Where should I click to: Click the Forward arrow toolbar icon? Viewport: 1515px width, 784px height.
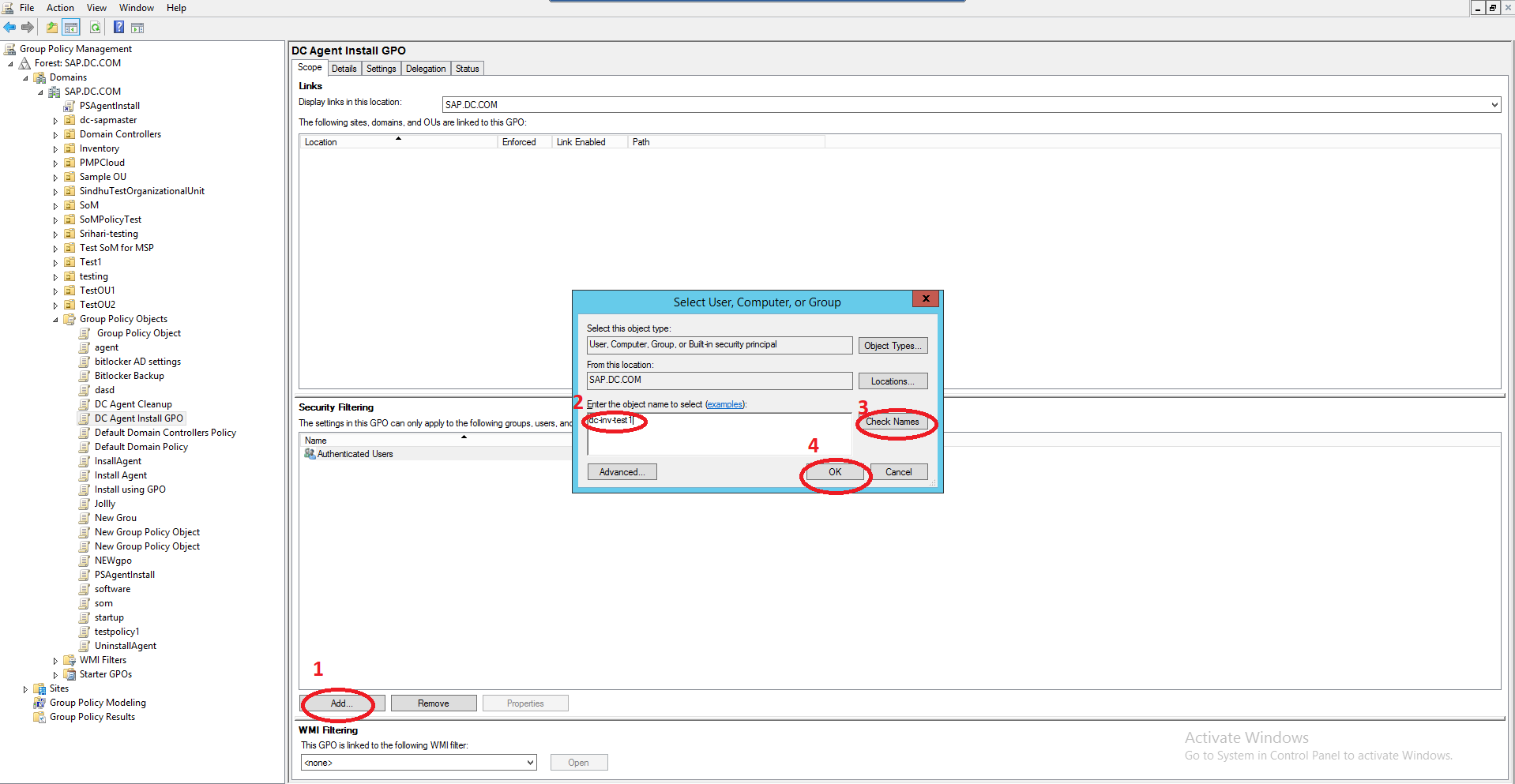click(28, 28)
